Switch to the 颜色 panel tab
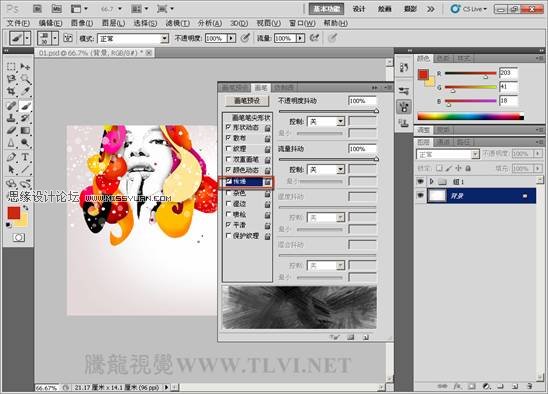The width and height of the screenshot is (548, 394). 423,58
